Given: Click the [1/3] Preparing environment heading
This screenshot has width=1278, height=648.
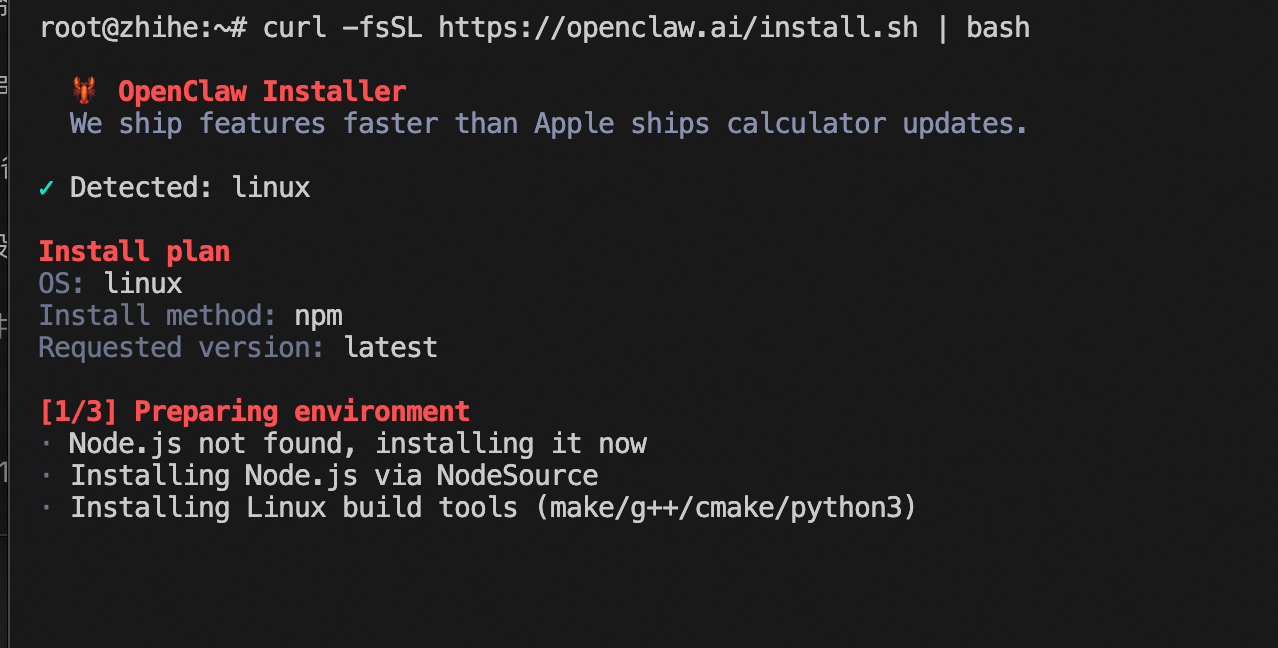Looking at the screenshot, I should [x=255, y=411].
